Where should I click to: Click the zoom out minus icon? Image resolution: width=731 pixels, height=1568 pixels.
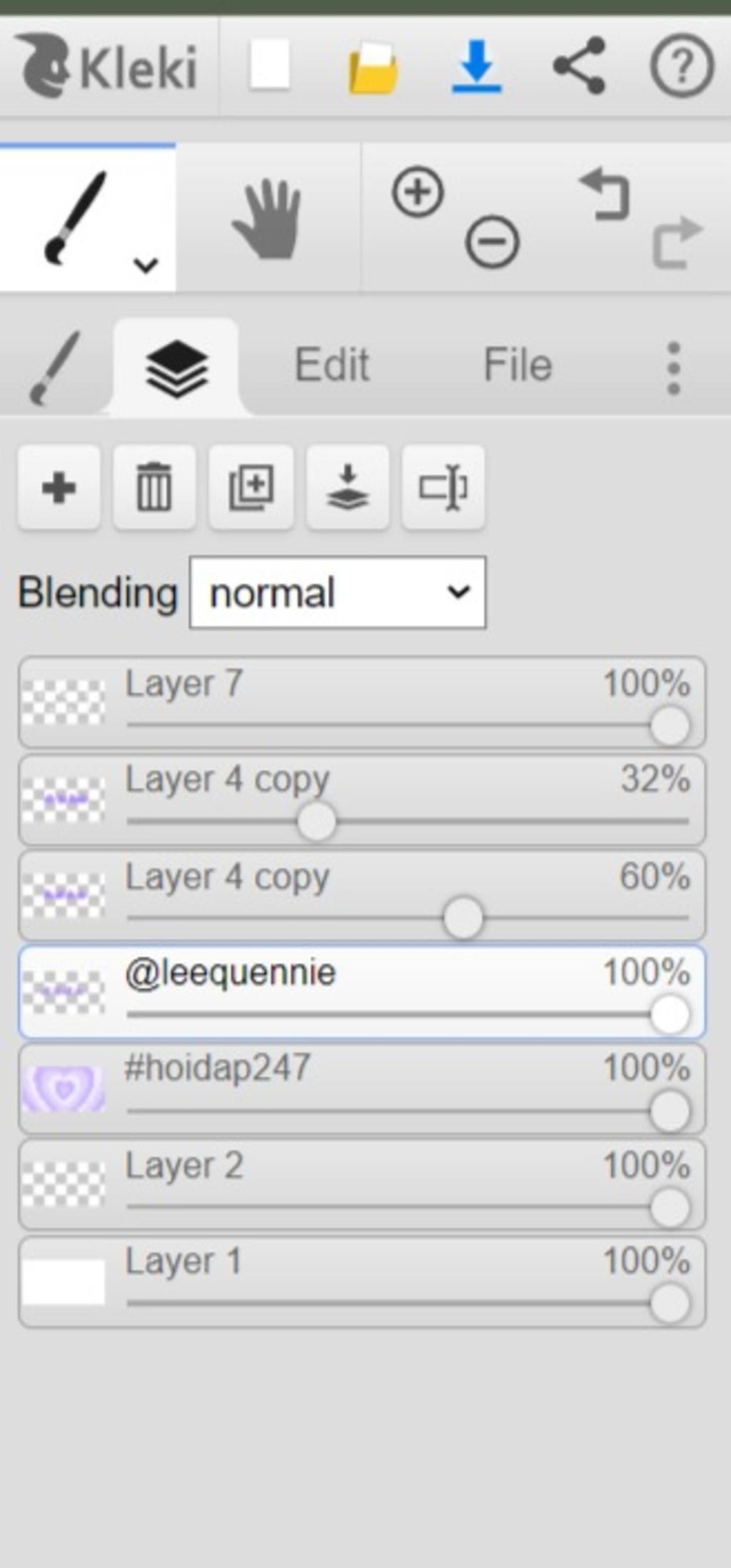tap(492, 241)
